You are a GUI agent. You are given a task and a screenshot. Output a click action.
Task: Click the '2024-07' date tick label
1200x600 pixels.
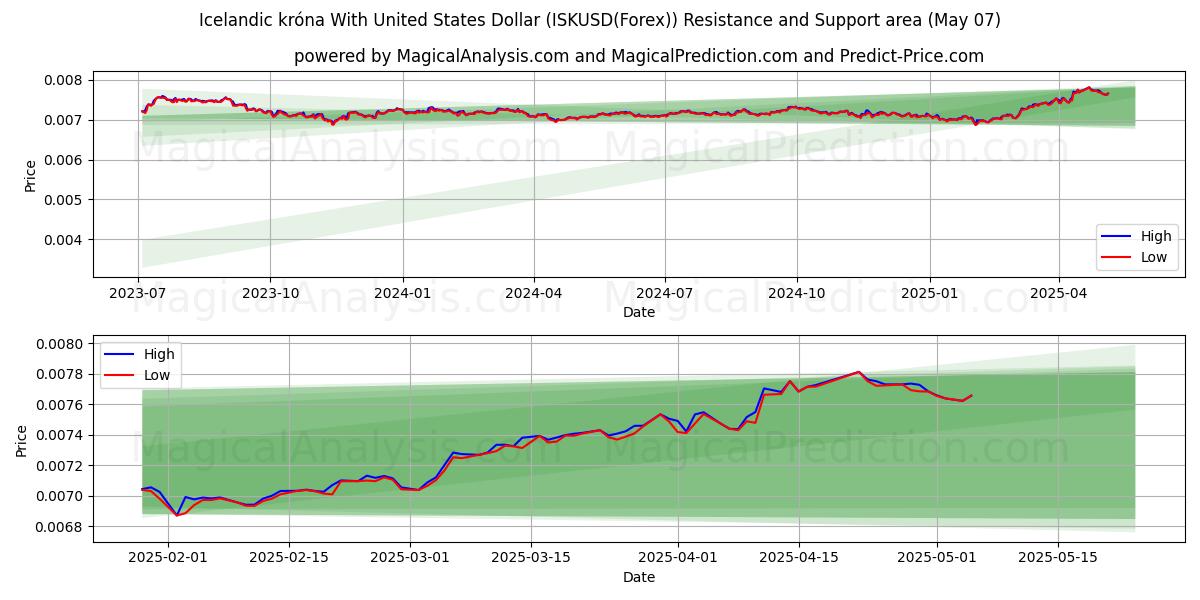665,294
